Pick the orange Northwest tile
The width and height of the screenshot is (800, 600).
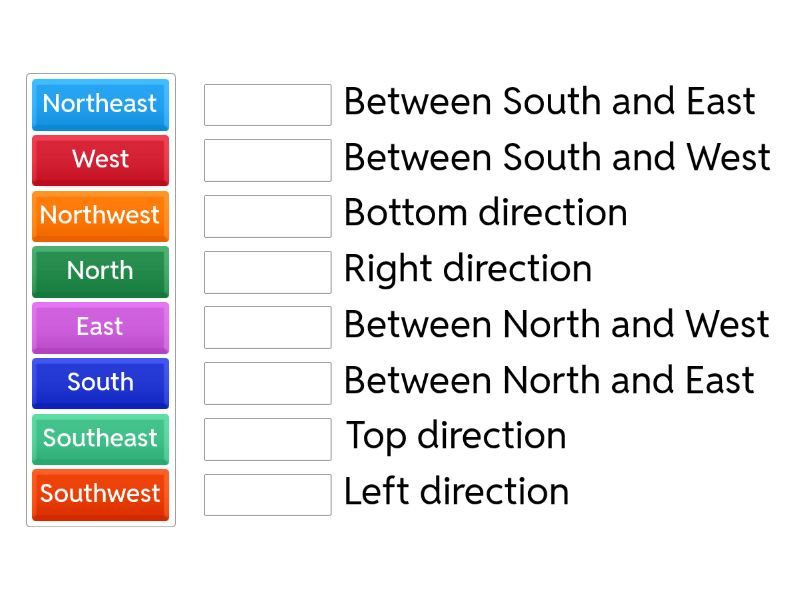click(x=100, y=216)
